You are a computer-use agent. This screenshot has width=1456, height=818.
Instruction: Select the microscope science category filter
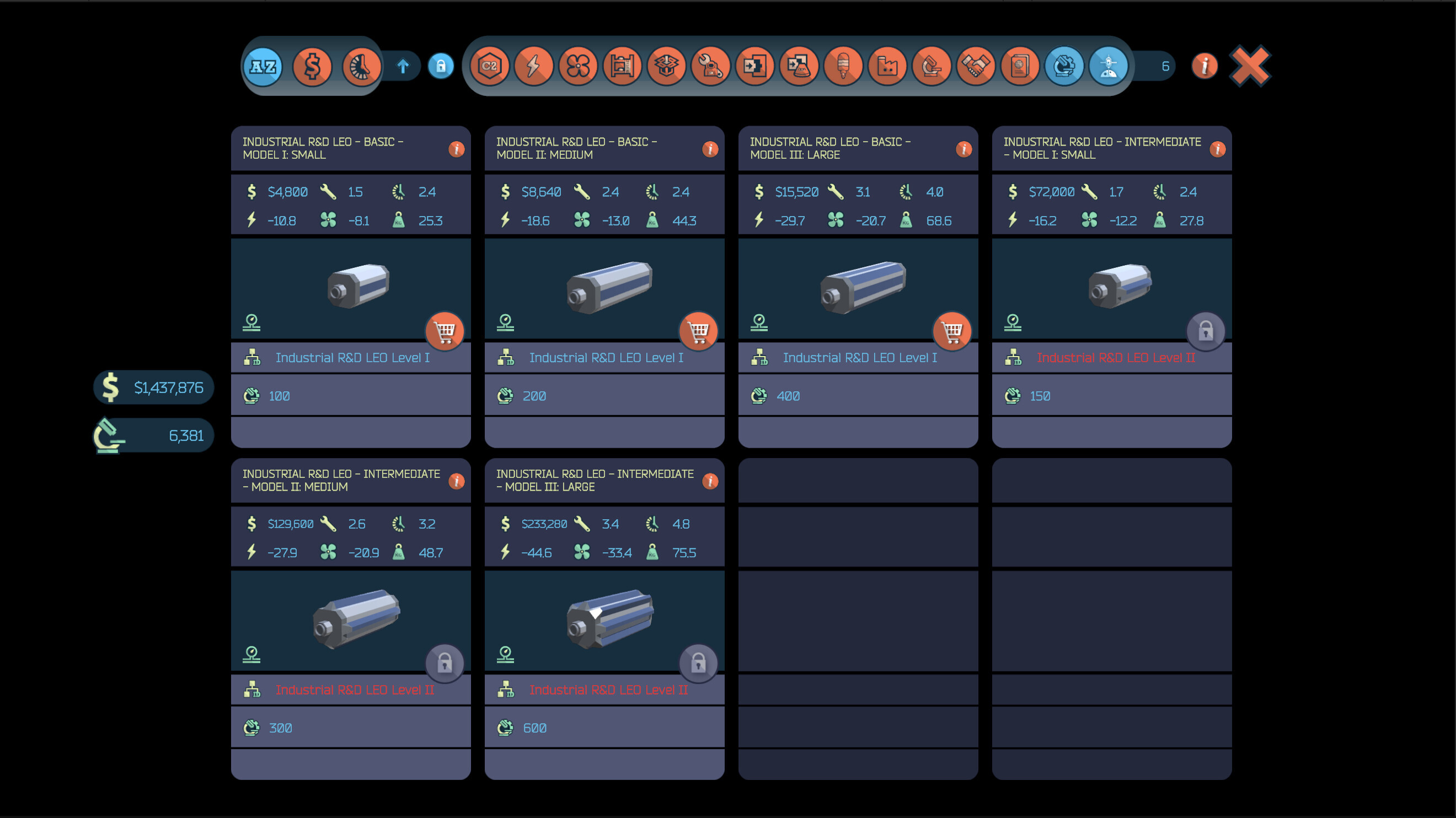[x=932, y=67]
